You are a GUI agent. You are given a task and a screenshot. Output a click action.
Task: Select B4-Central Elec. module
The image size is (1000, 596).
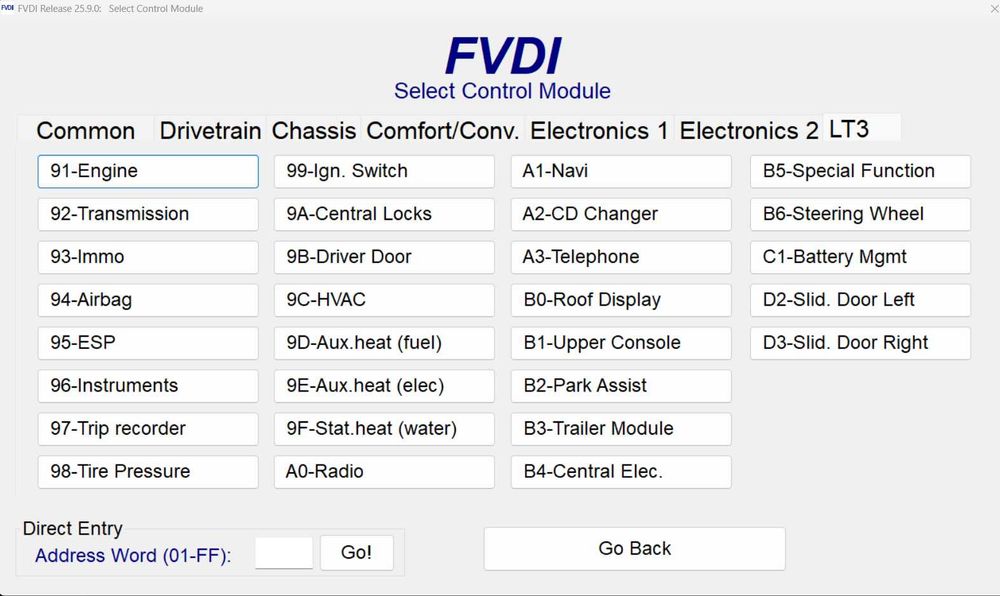click(621, 472)
